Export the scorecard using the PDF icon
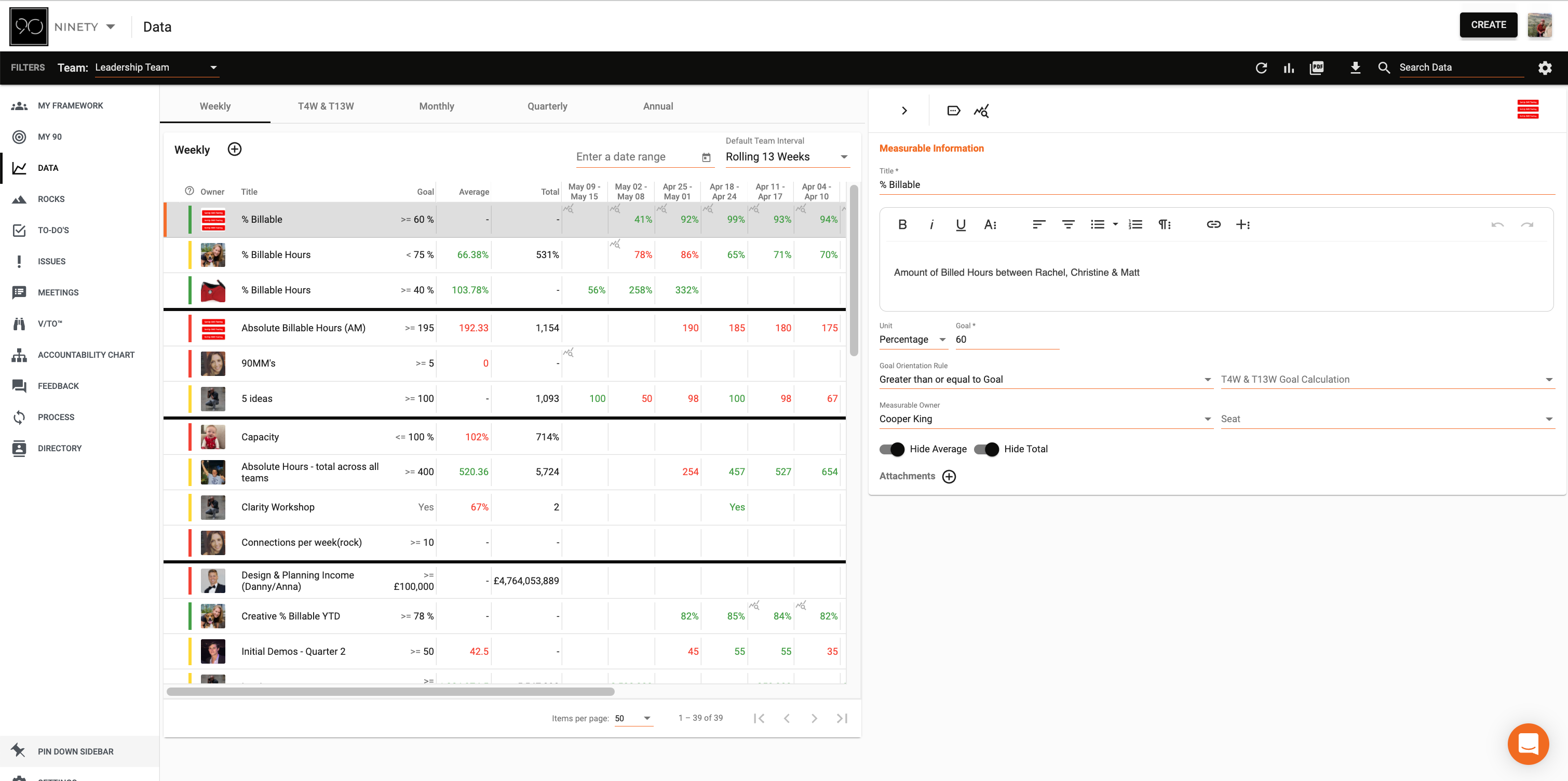This screenshot has height=781, width=1568. tap(1317, 68)
